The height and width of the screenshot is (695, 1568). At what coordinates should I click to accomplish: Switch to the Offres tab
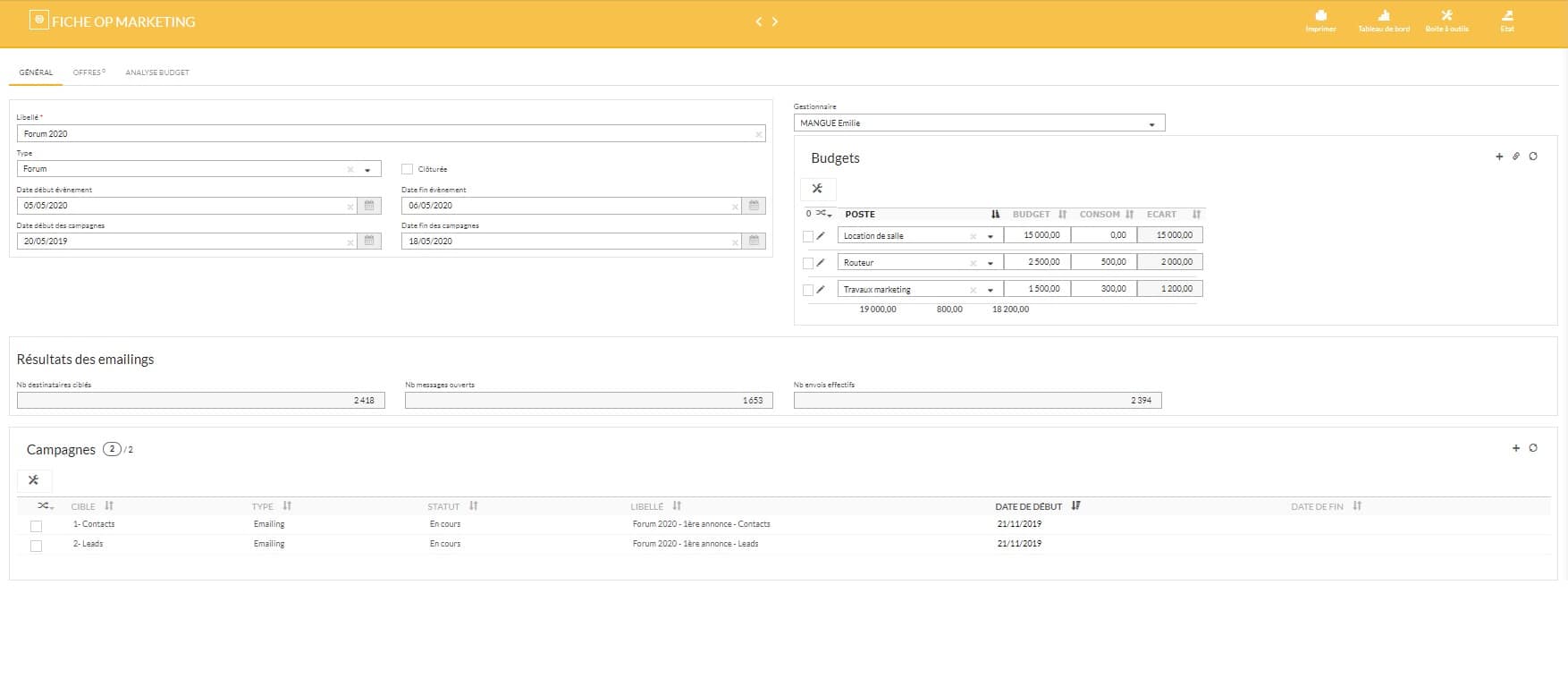(x=88, y=72)
